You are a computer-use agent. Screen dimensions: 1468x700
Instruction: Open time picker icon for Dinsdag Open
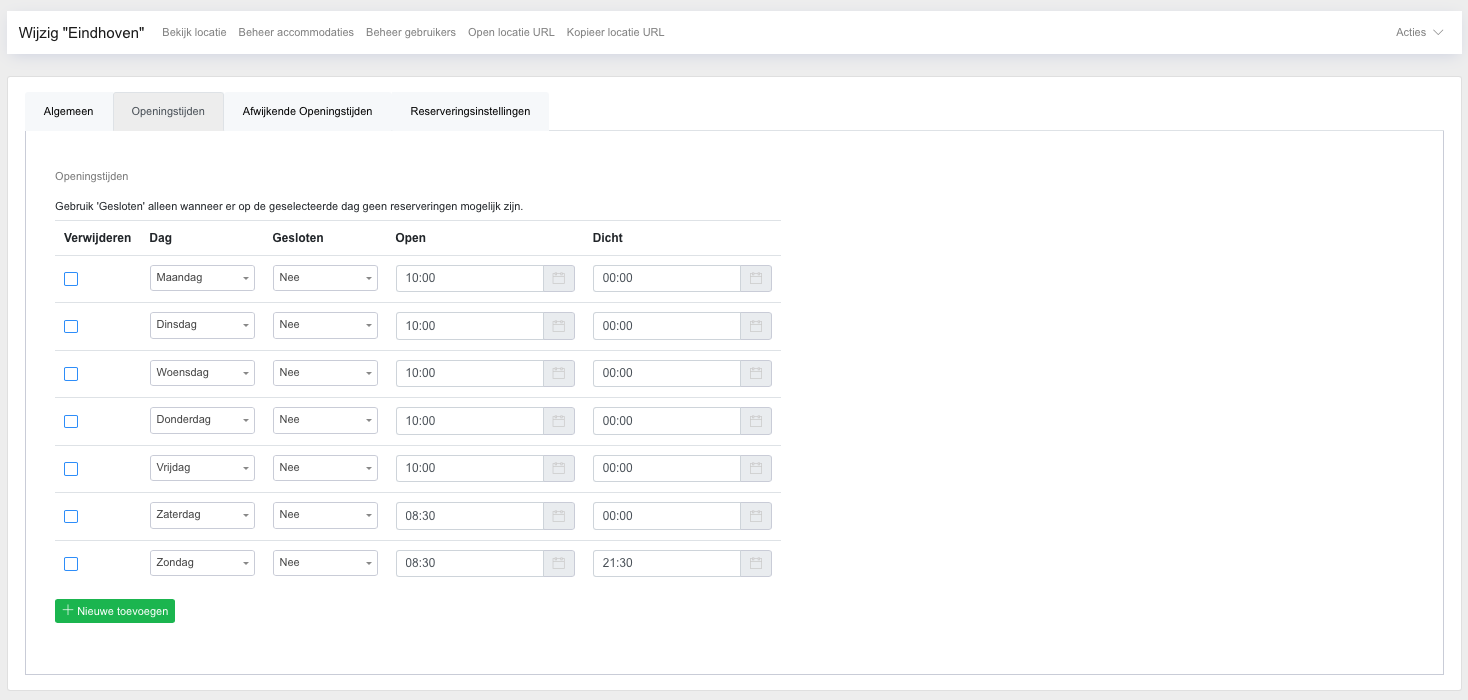(x=559, y=326)
